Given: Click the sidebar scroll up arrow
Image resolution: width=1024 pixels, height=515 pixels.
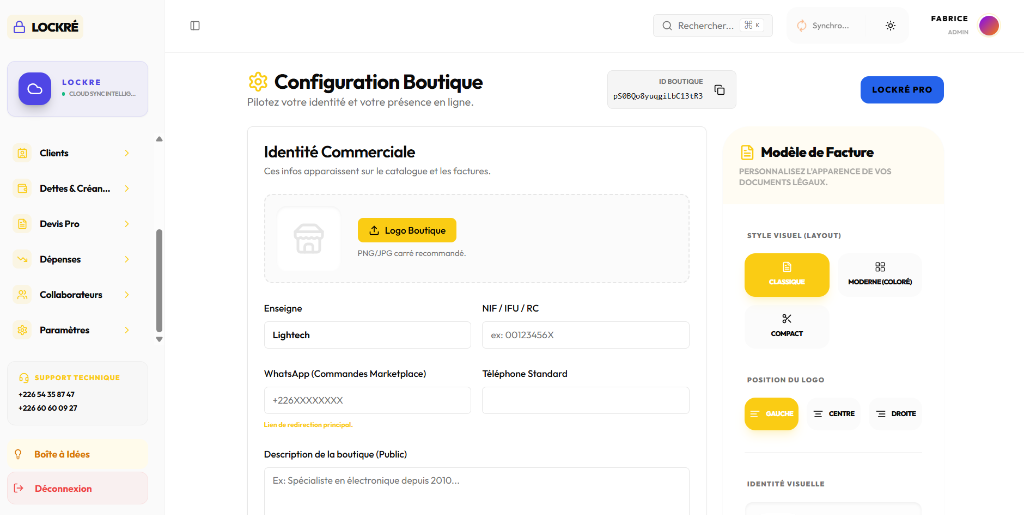Looking at the screenshot, I should [x=159, y=138].
